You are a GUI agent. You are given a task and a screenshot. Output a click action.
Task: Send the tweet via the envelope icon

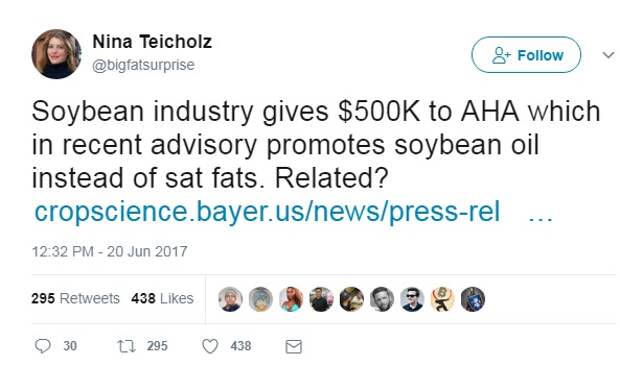tap(293, 347)
